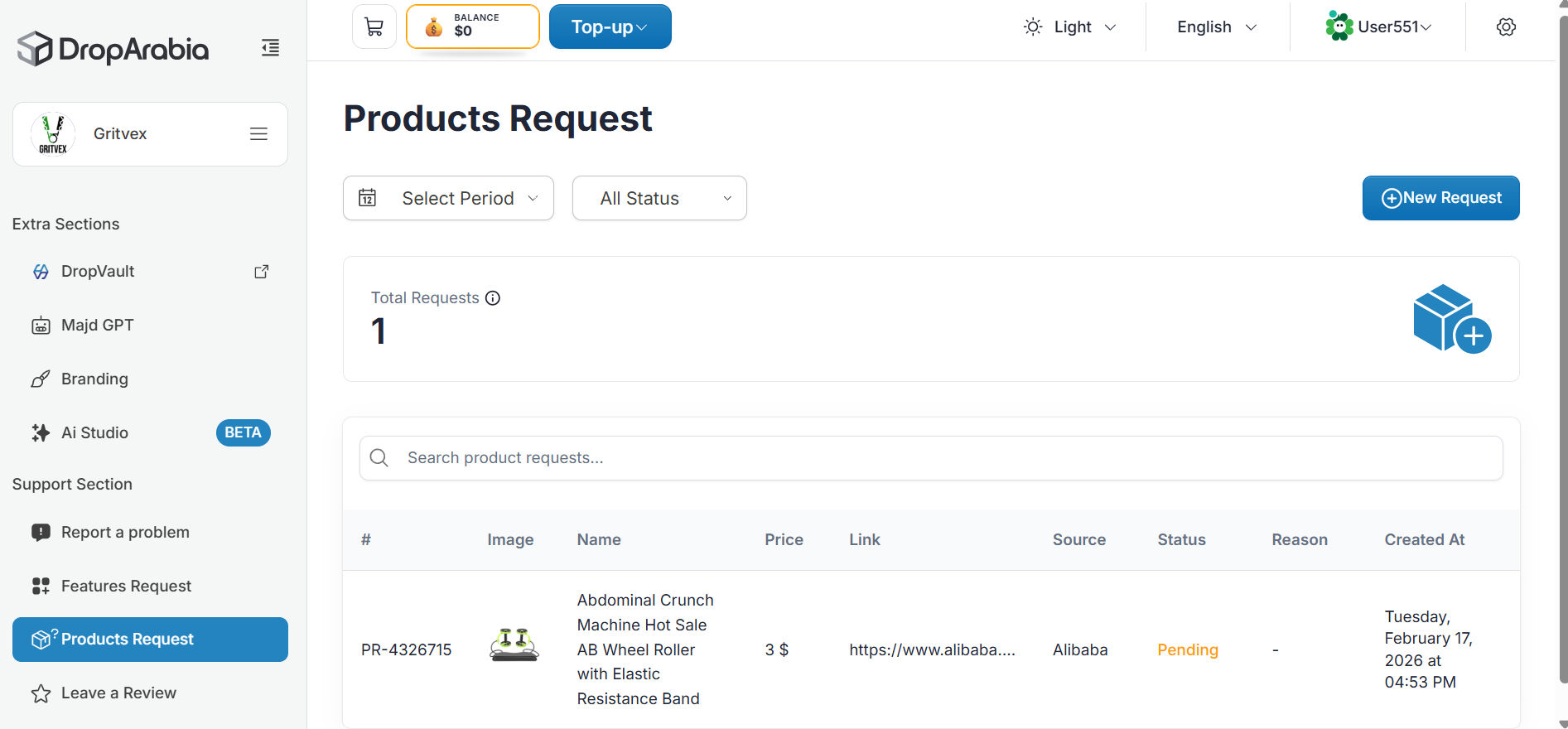The height and width of the screenshot is (729, 1568).
Task: Click the Alibaba source cell
Action: point(1080,650)
